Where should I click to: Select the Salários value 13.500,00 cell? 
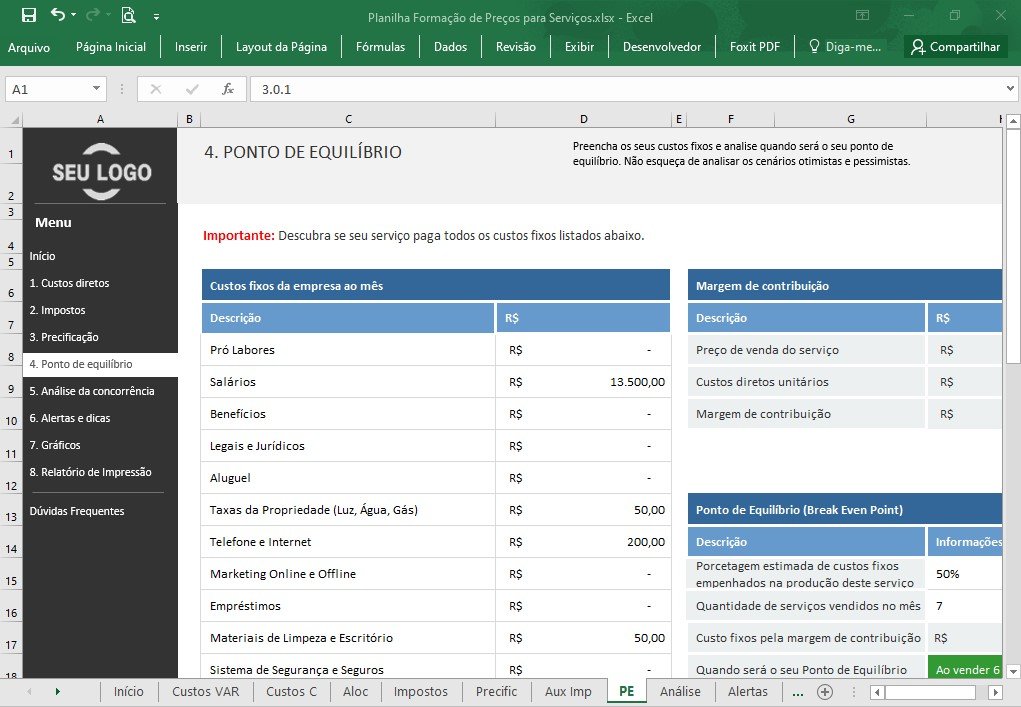583,382
